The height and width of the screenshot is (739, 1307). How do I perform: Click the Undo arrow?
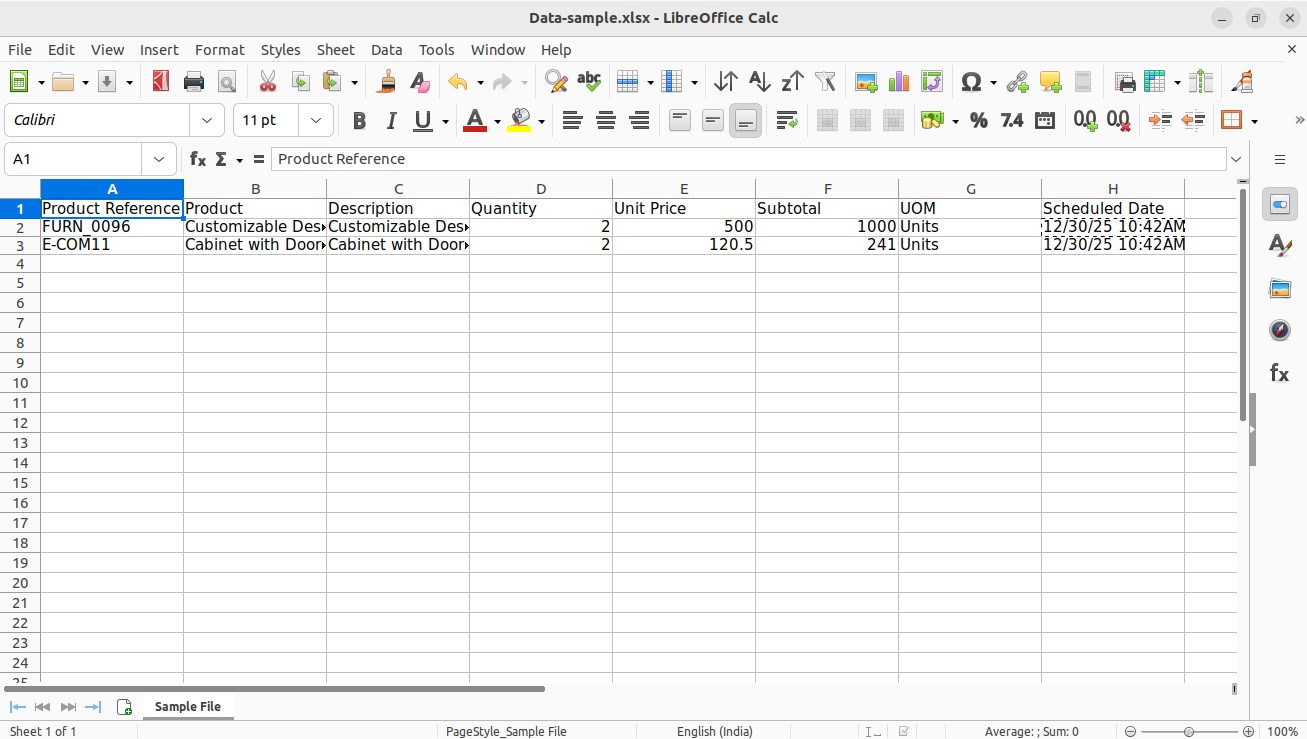point(458,82)
